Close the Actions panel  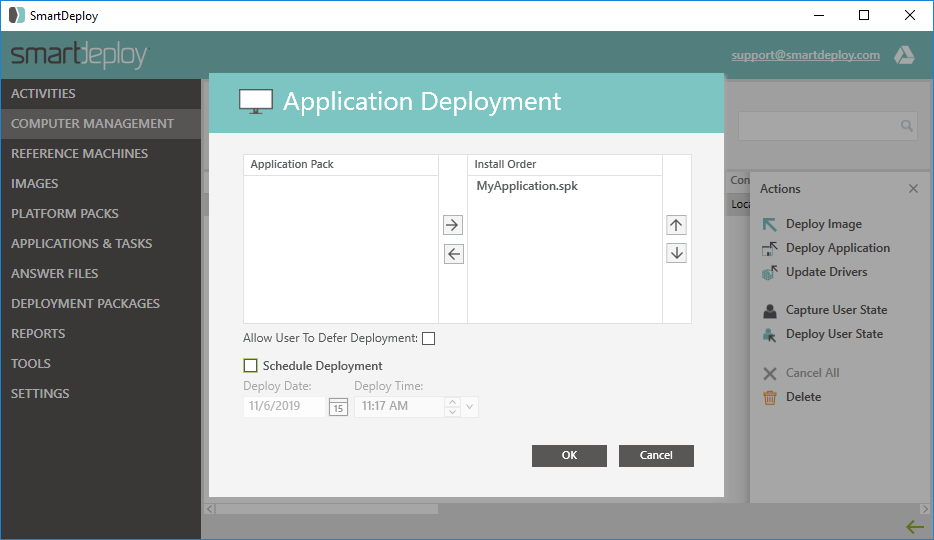[x=913, y=189]
